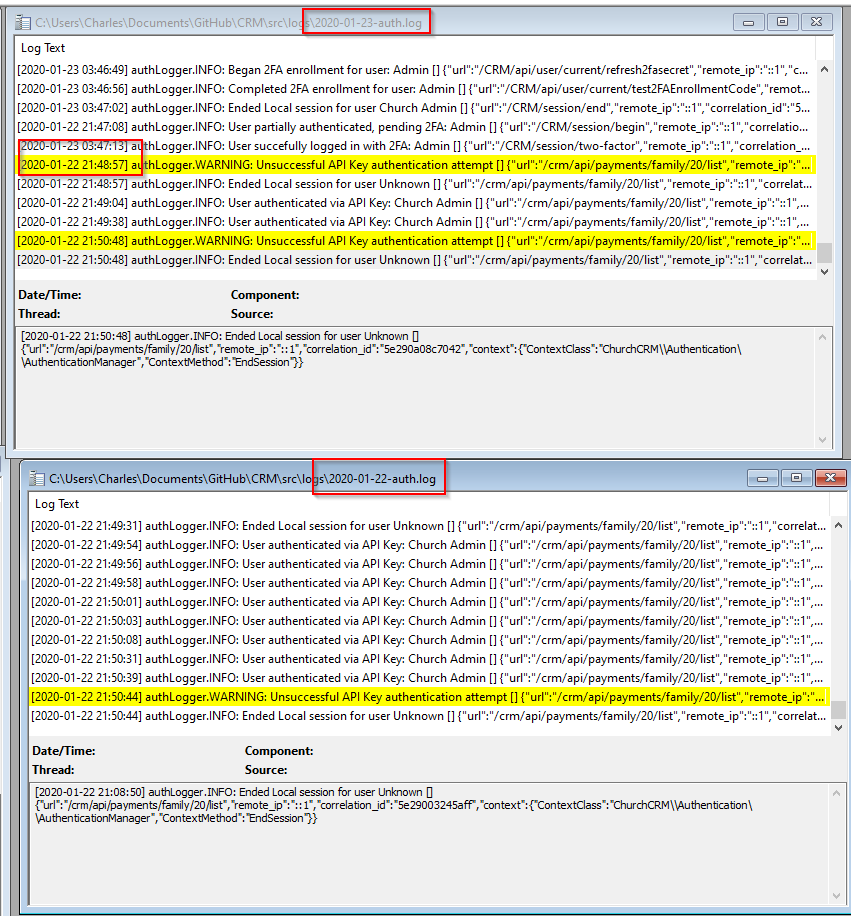851x916 pixels.
Task: Select the 21:49:58 'User authenticated via API Key' row
Action: pos(429,583)
